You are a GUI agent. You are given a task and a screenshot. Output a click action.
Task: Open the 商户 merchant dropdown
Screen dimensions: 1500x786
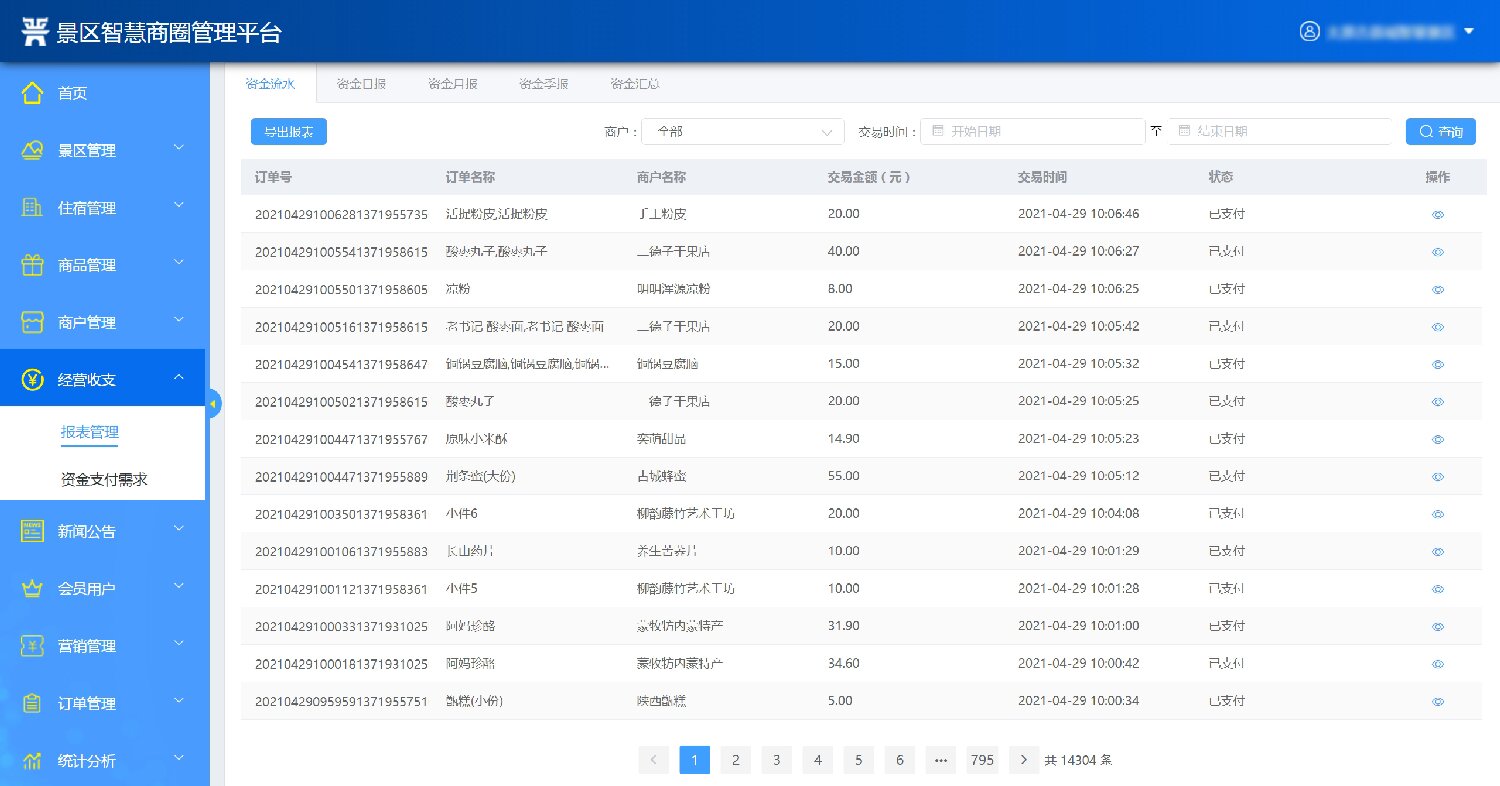pos(743,132)
